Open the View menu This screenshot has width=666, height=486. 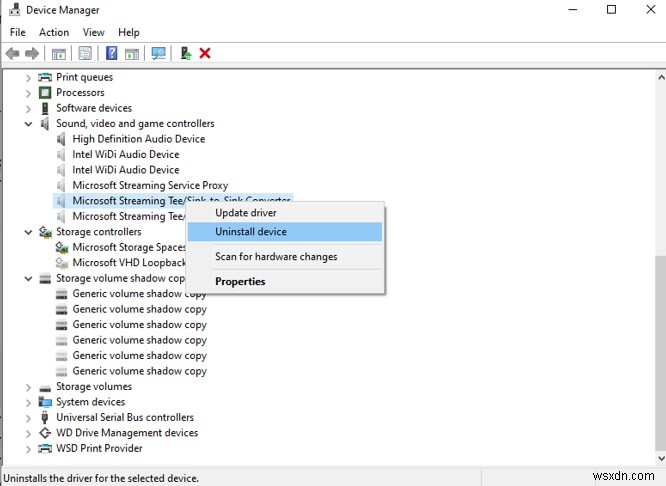(93, 32)
